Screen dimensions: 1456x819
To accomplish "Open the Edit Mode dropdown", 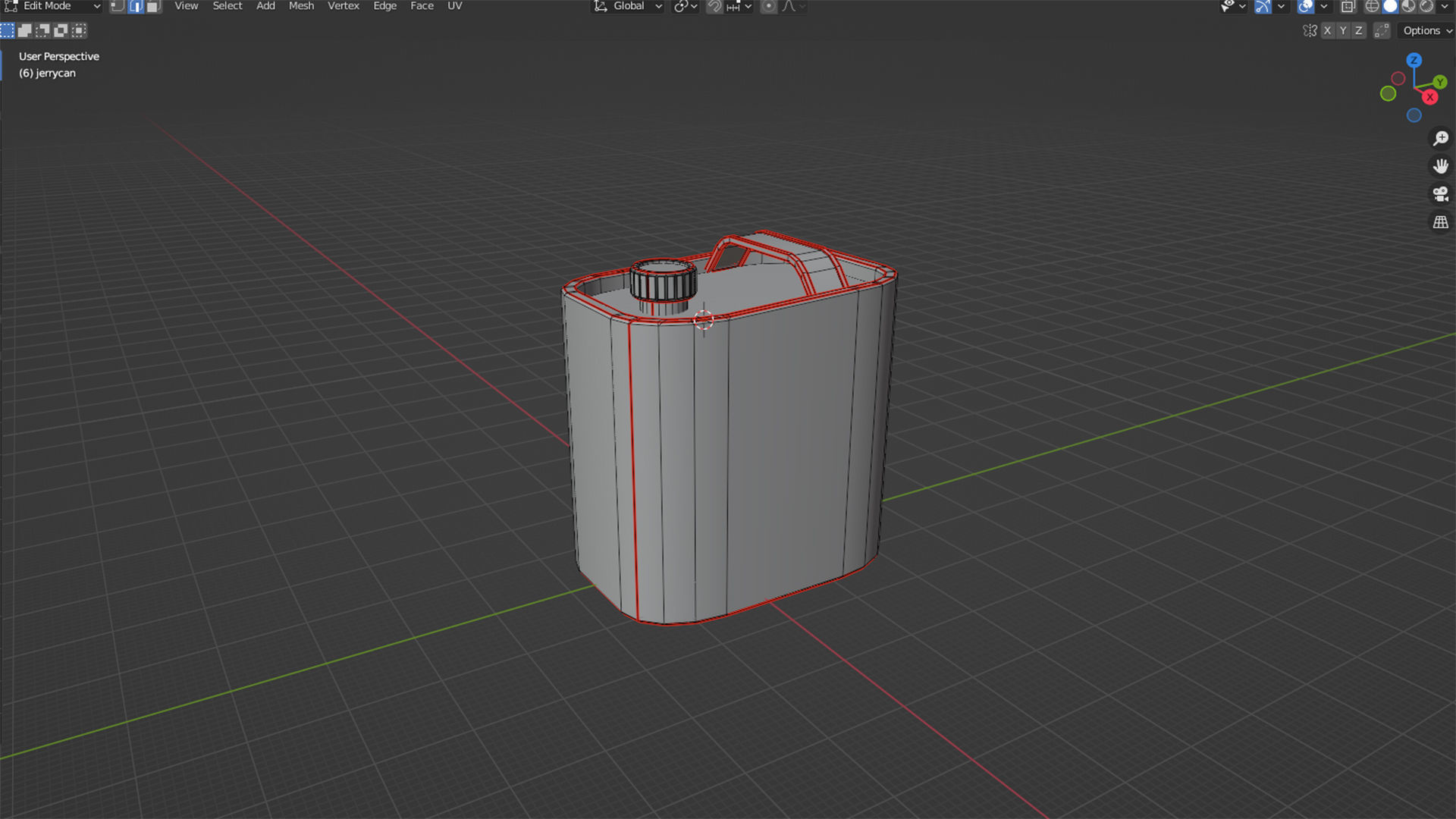I will click(x=52, y=6).
